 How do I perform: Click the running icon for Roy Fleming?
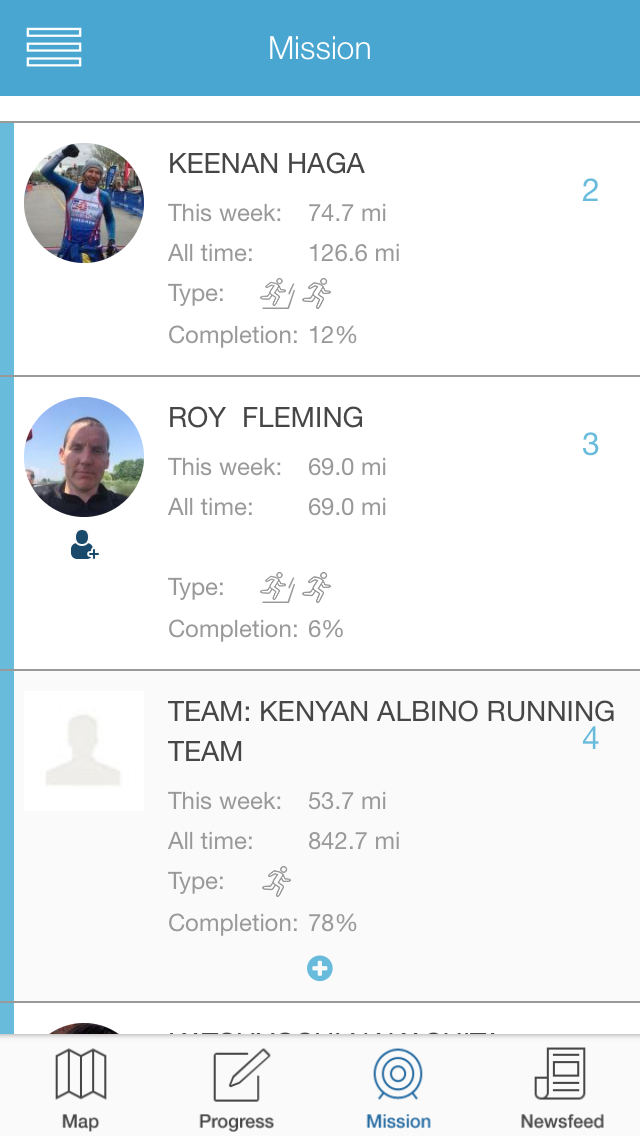tap(317, 587)
